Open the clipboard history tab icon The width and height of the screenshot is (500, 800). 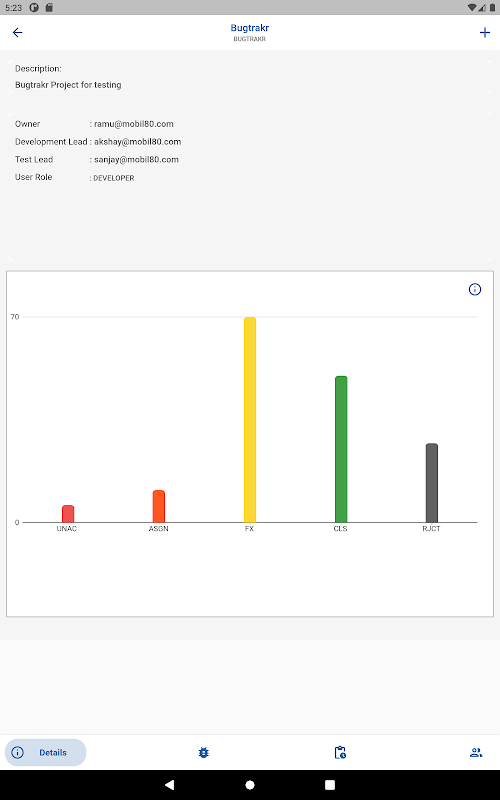[x=340, y=753]
